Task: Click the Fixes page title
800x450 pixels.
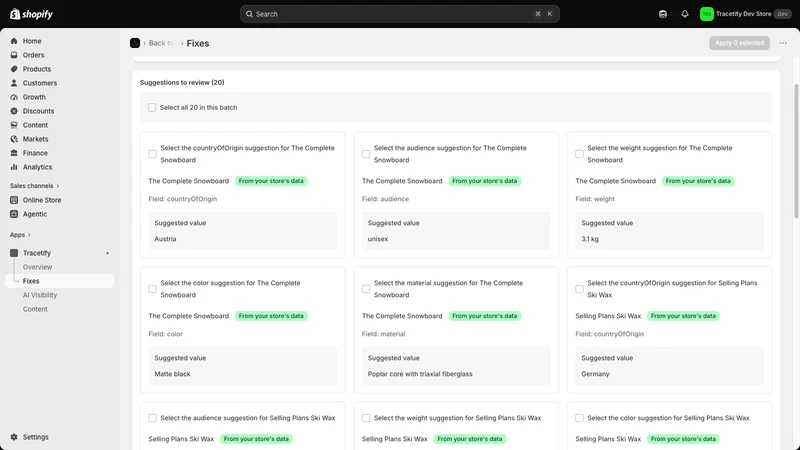Action: 198,43
